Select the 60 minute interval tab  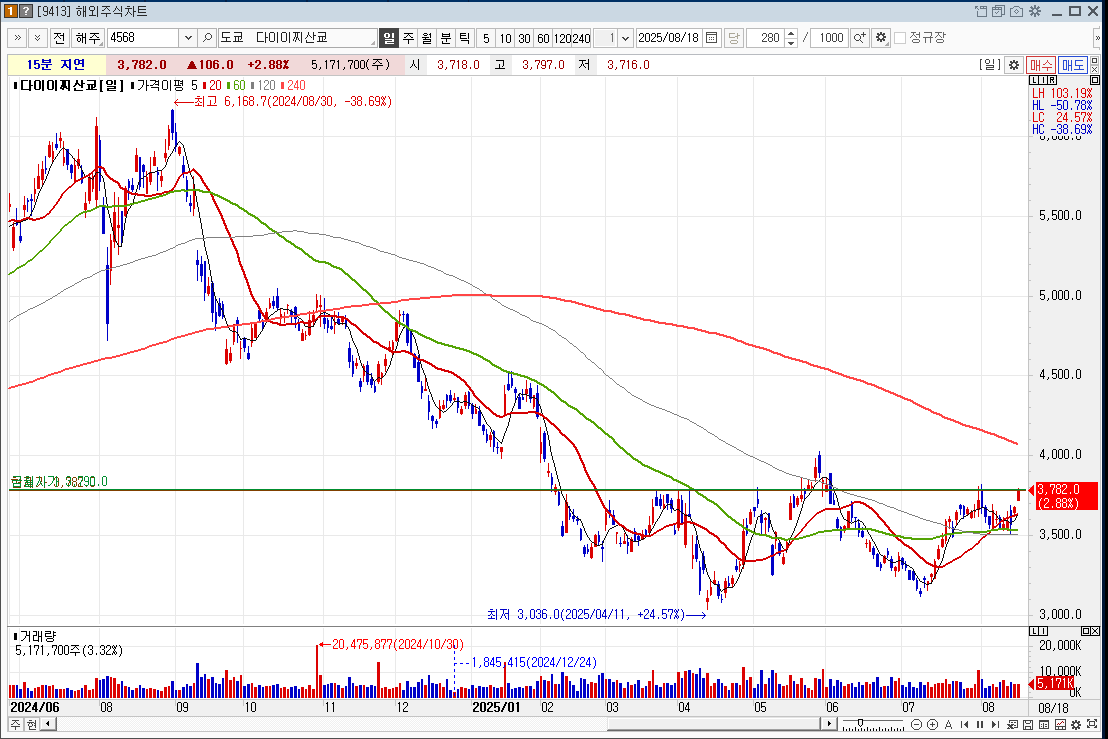543,38
